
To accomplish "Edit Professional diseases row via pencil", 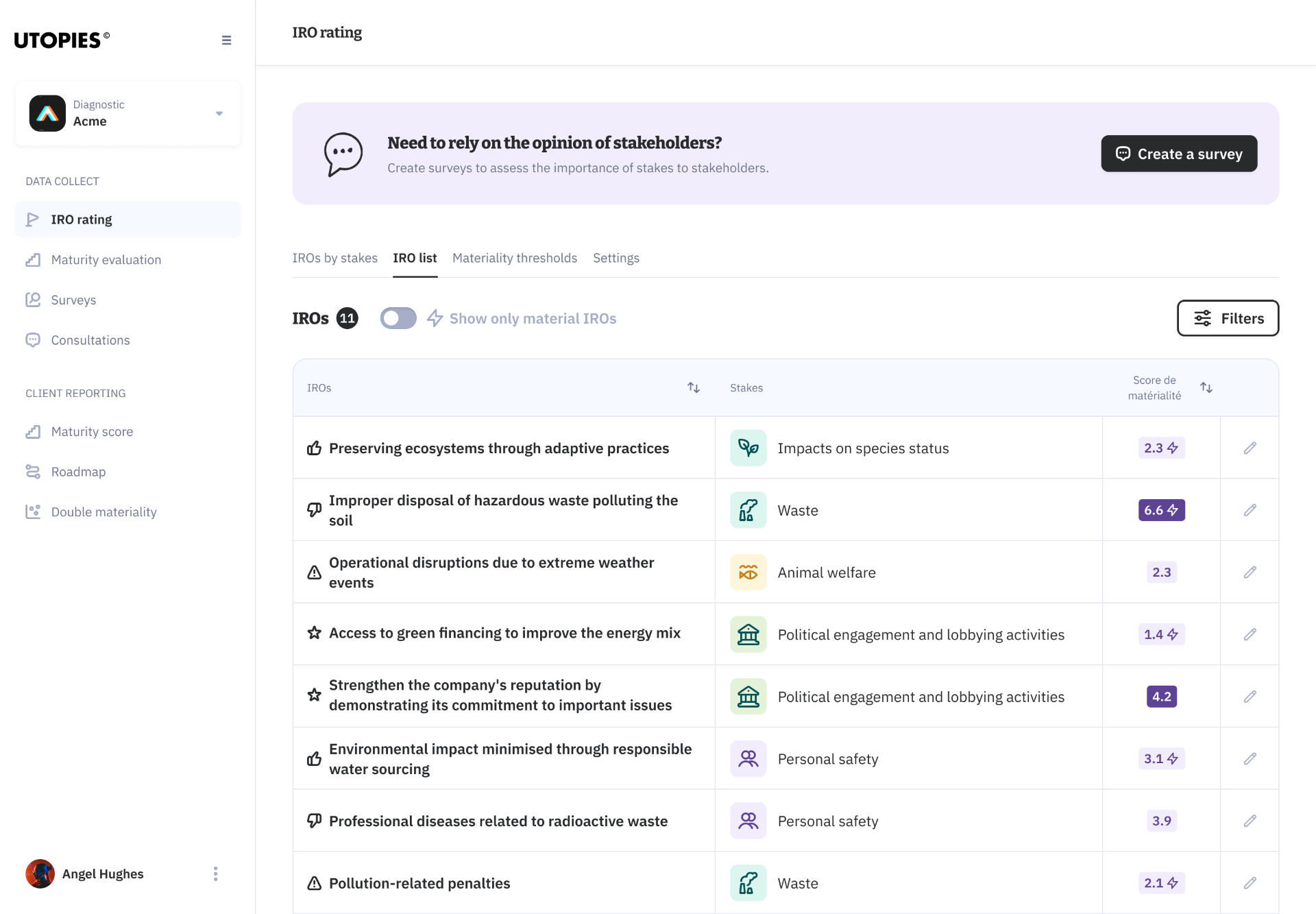I will (1250, 821).
